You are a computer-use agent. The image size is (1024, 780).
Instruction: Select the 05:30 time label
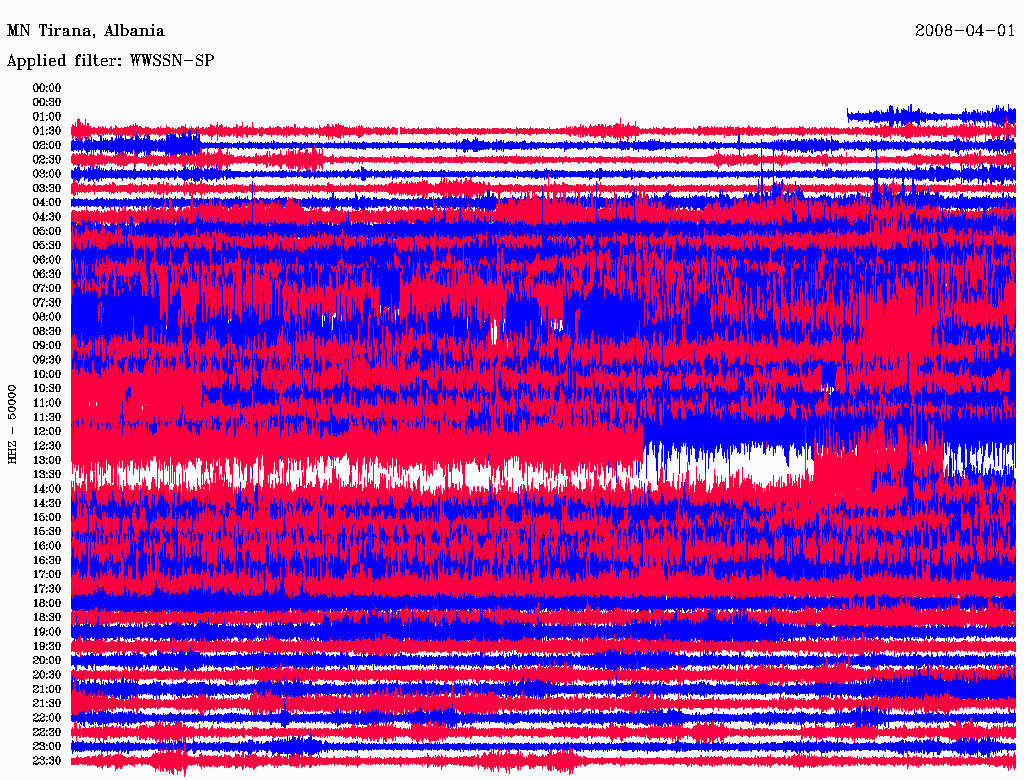[x=46, y=245]
